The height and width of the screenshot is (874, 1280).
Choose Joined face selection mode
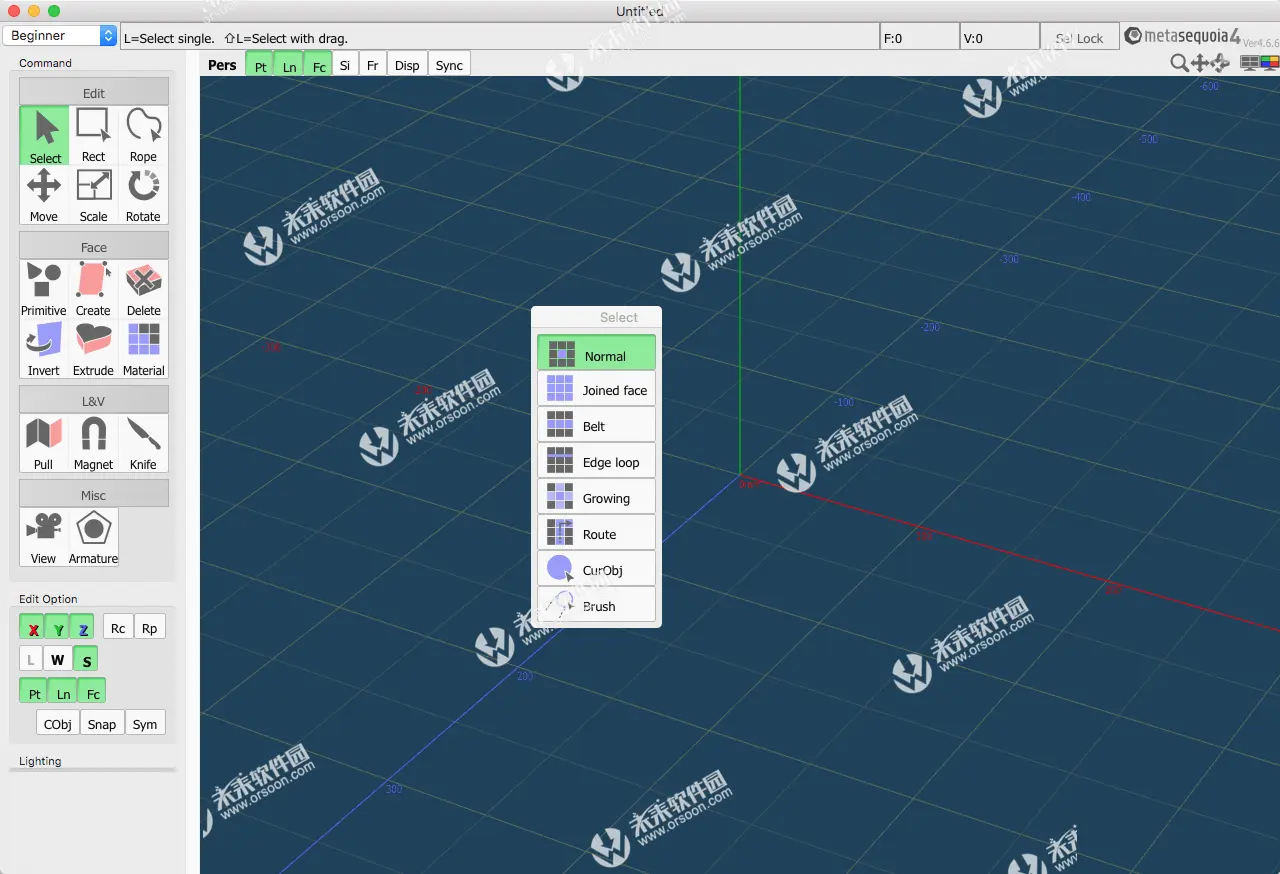coord(596,389)
